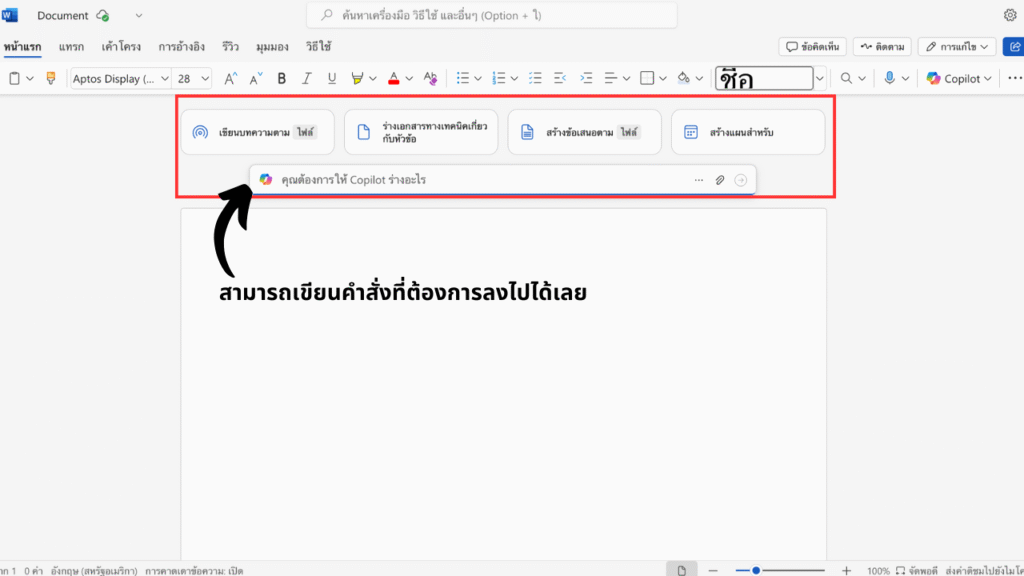Click the Underline icon

click(332, 78)
